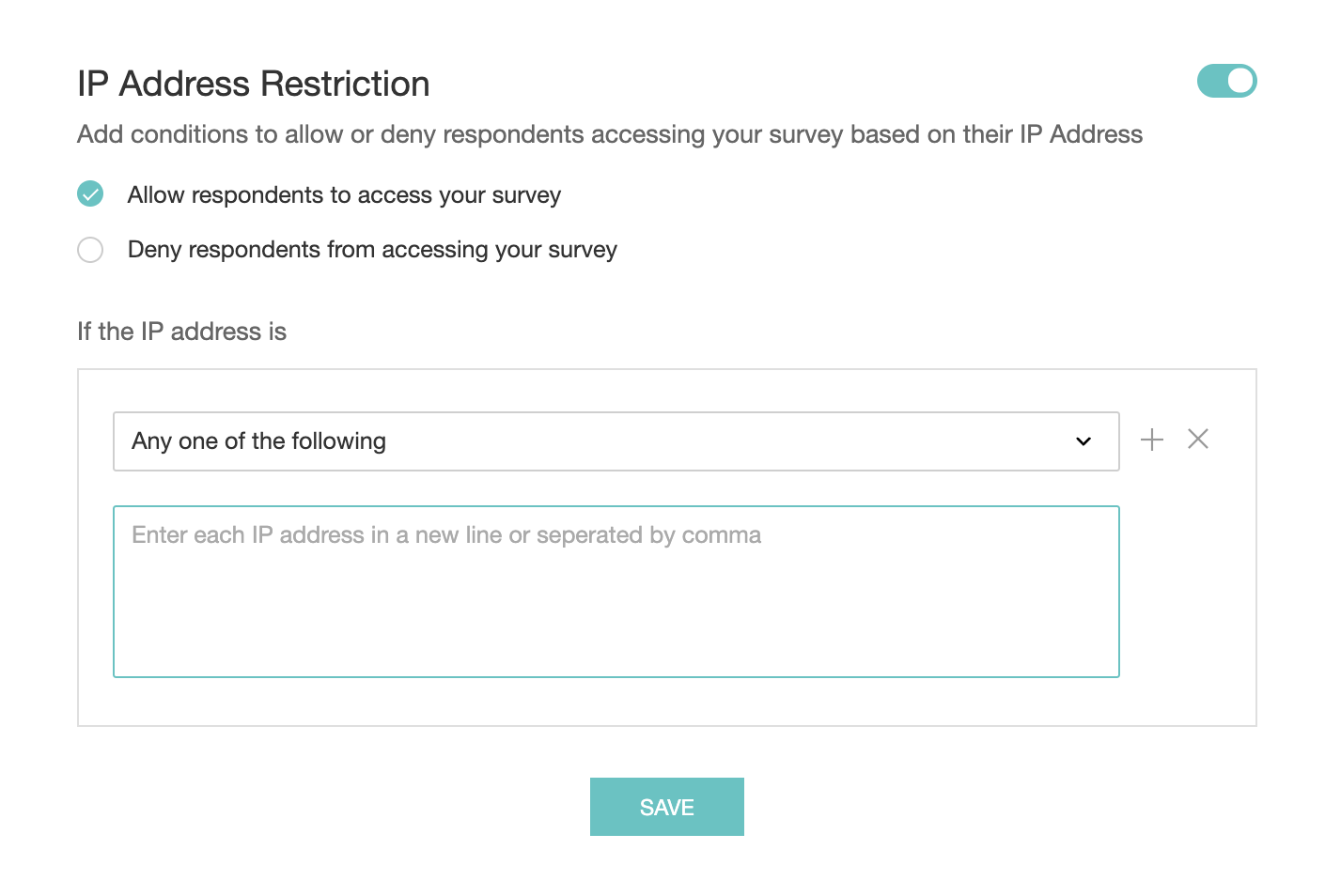The width and height of the screenshot is (1325, 896).
Task: Select the Deny respondents radio button
Action: pyautogui.click(x=90, y=250)
